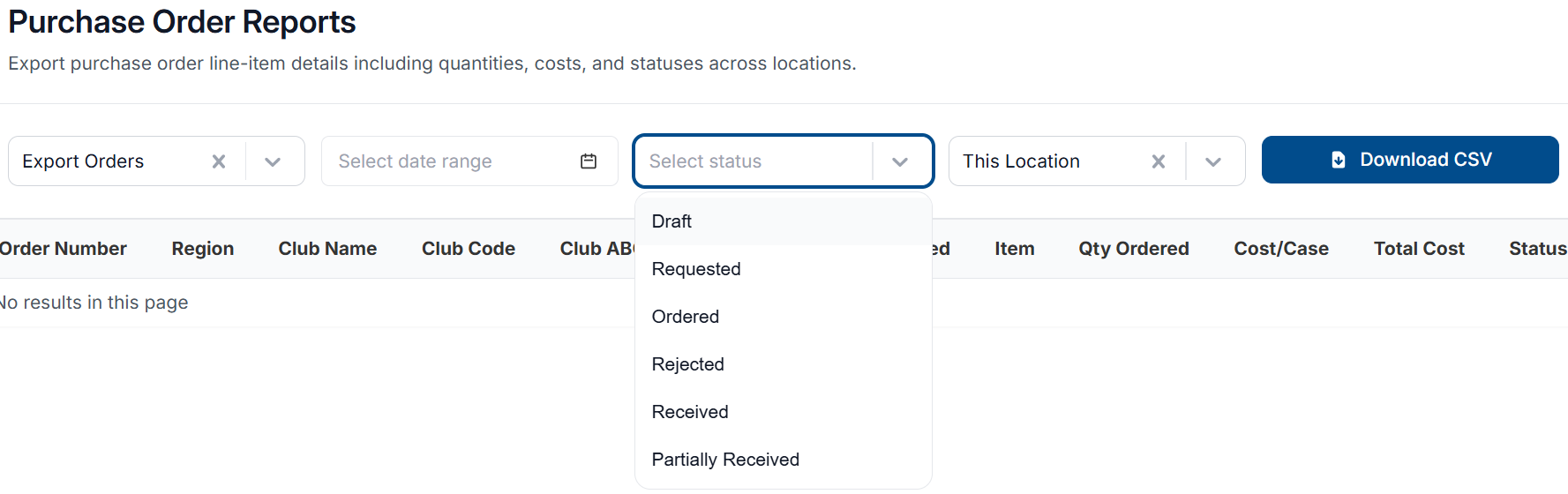Screen dimensions: 1568x494
Task: Click the Qty Ordered column header
Action: [x=1134, y=249]
